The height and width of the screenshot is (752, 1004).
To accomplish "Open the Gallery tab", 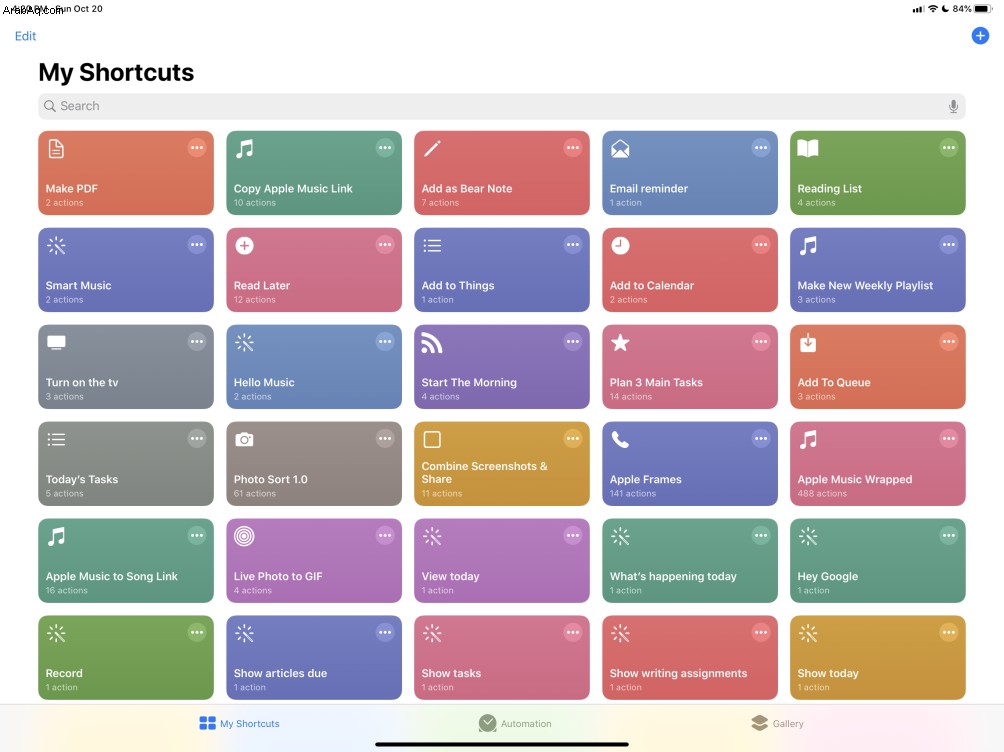I will pos(777,723).
